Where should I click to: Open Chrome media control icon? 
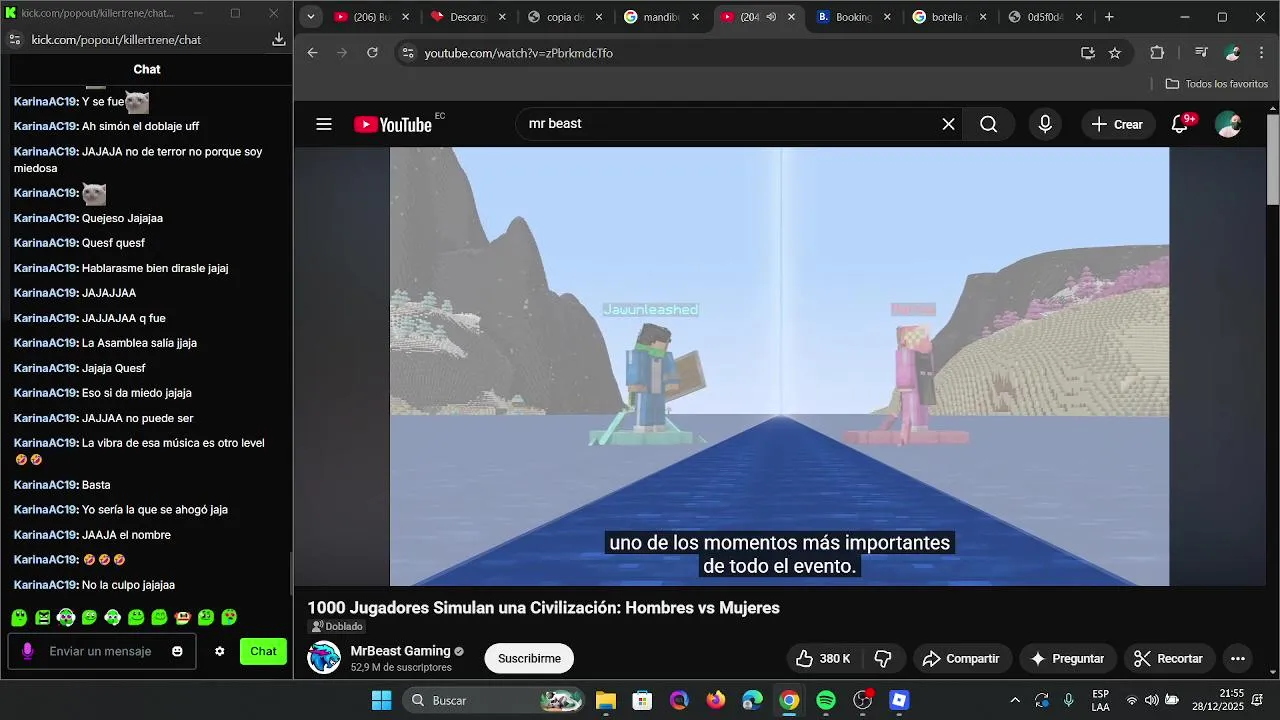pos(1201,53)
